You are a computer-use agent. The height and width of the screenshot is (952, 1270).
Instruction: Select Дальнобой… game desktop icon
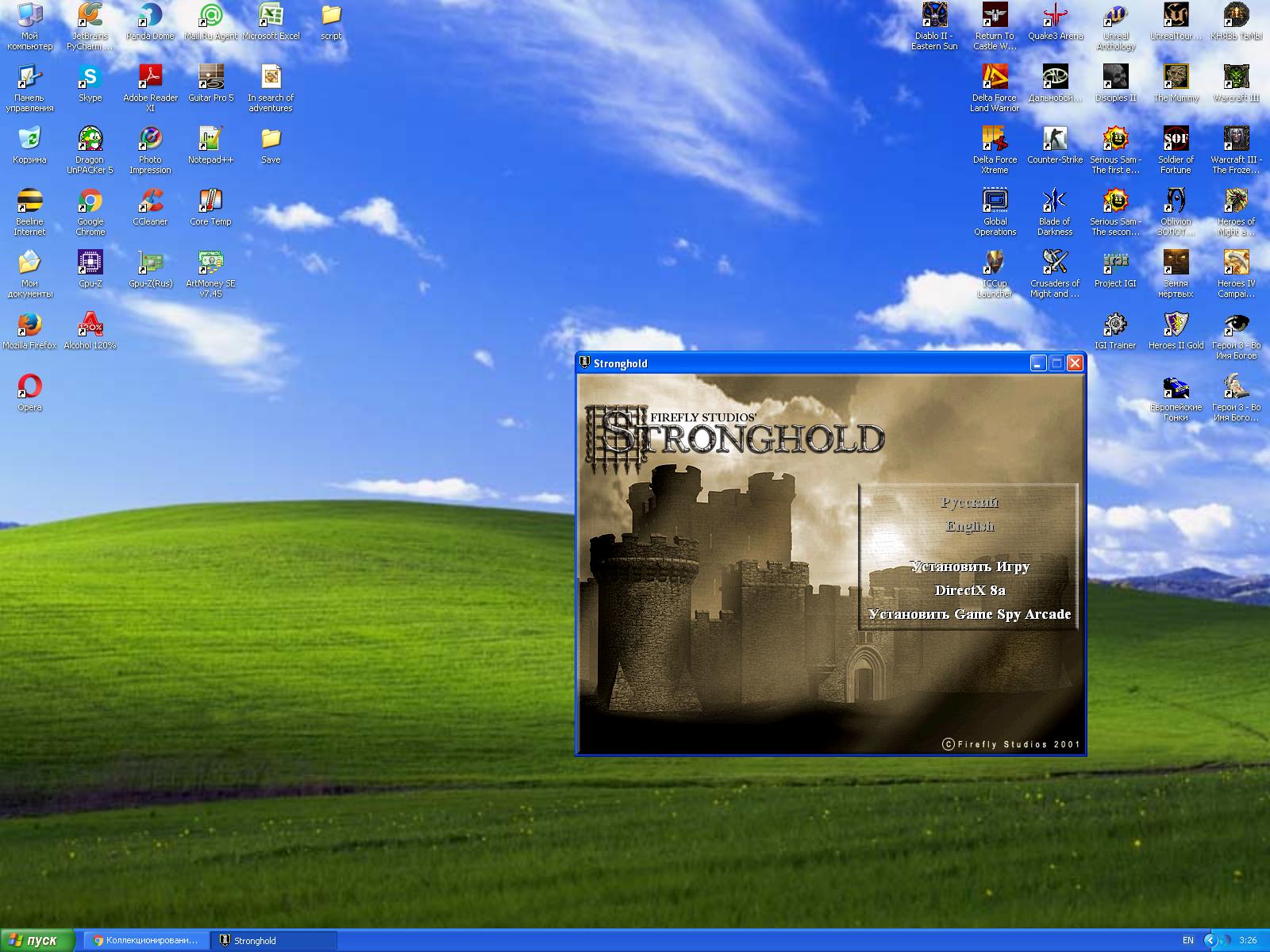coord(1055,83)
